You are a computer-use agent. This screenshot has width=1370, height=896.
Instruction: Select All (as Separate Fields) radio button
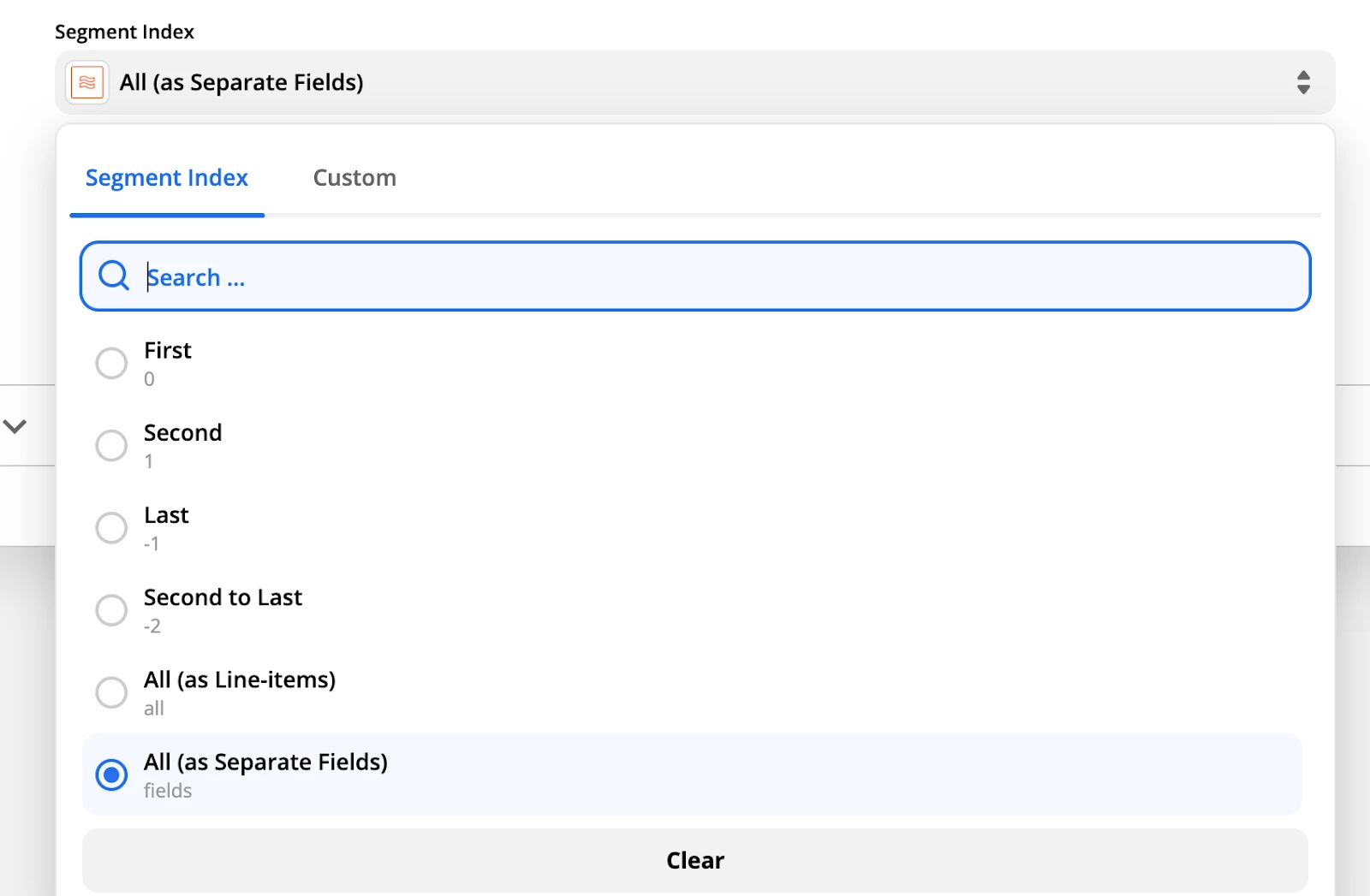(111, 774)
